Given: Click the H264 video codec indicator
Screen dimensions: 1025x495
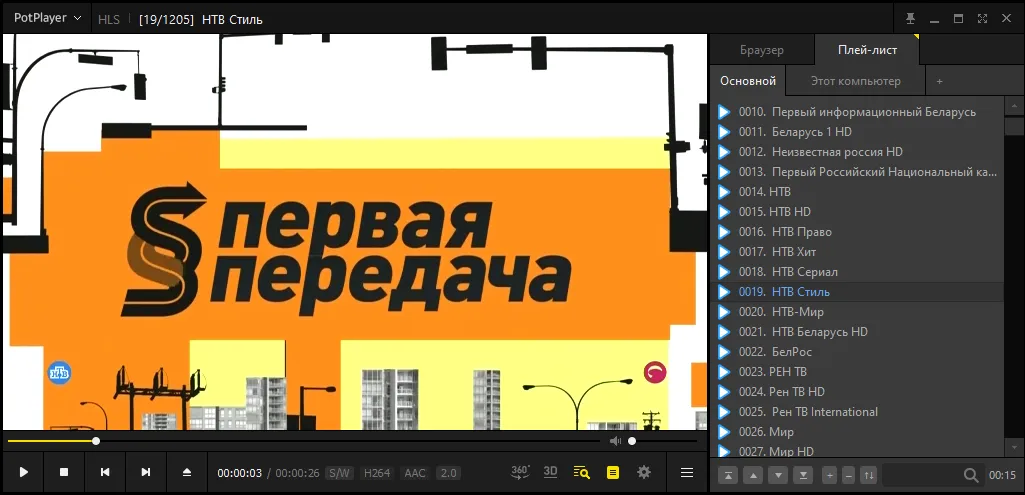Looking at the screenshot, I should (x=377, y=473).
